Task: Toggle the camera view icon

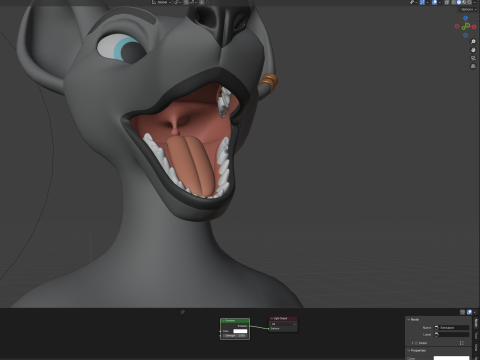Action: pos(473,58)
